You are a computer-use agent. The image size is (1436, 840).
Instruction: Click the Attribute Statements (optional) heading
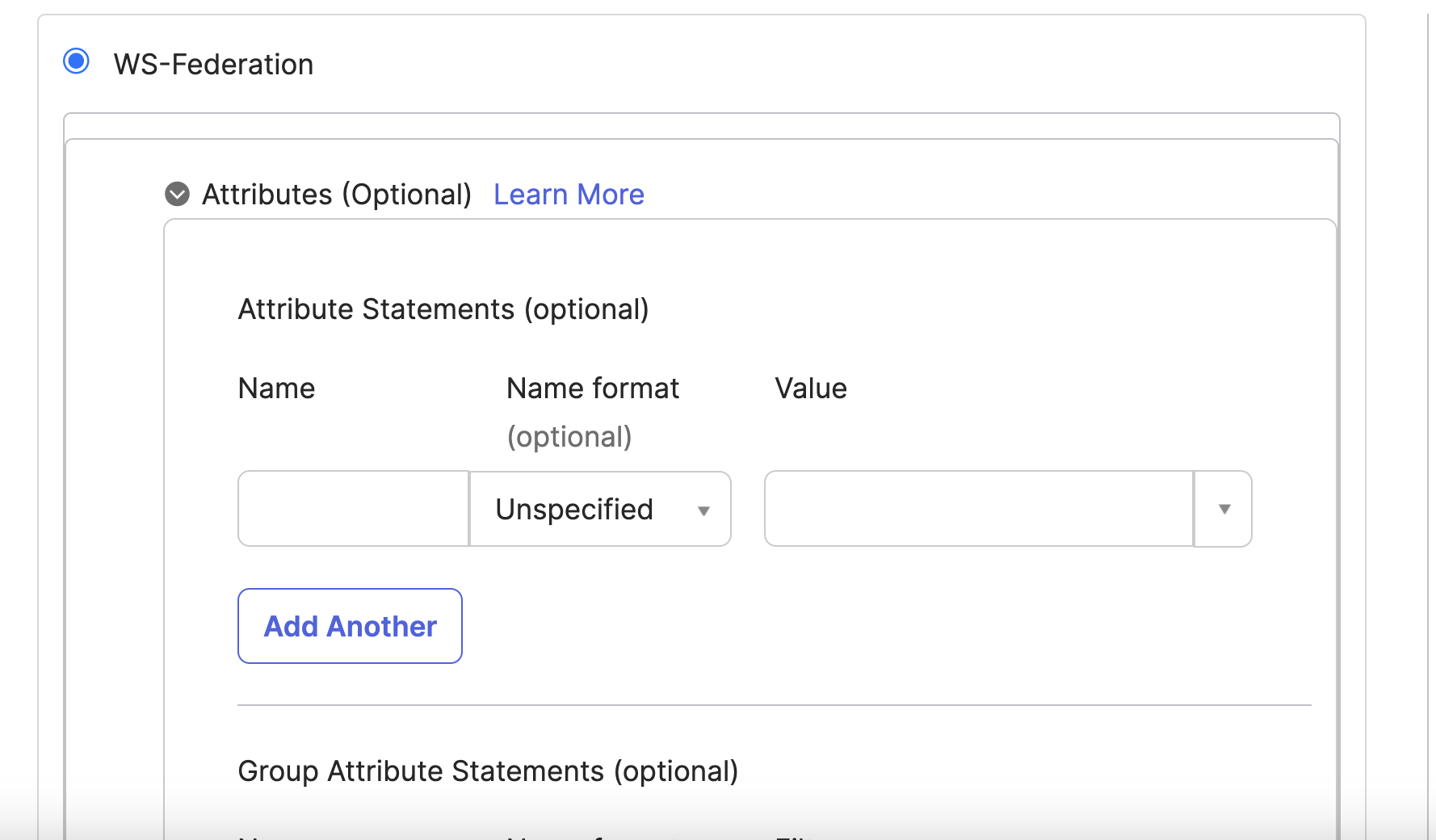point(443,309)
